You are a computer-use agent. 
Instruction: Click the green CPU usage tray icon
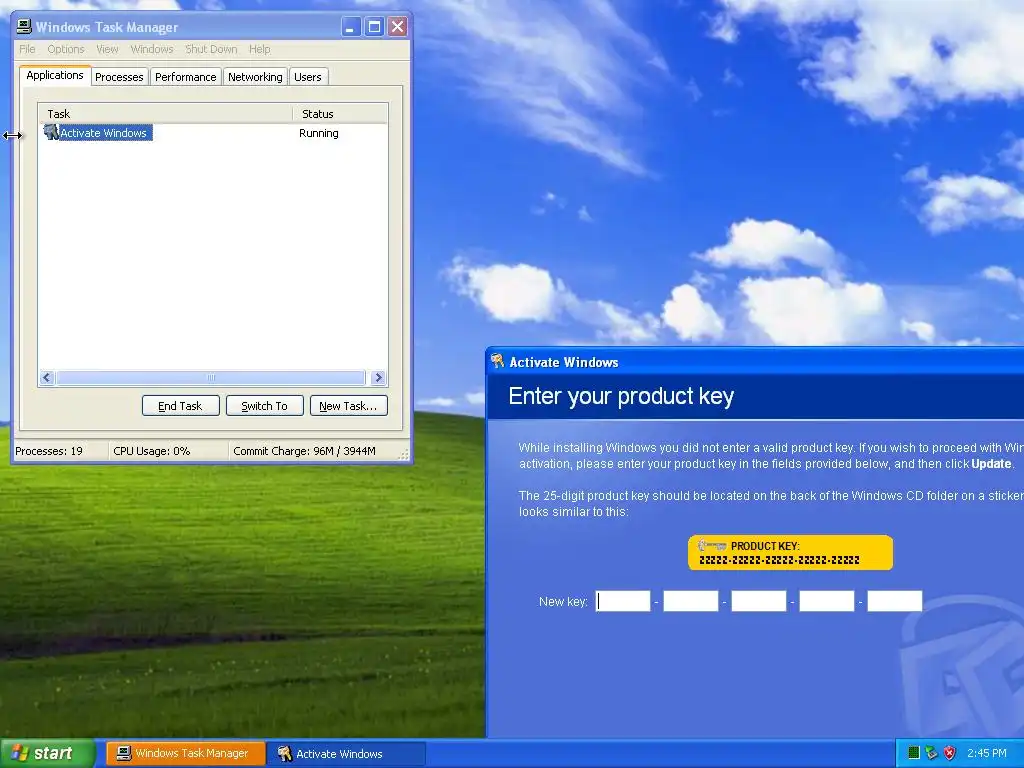pyautogui.click(x=914, y=753)
